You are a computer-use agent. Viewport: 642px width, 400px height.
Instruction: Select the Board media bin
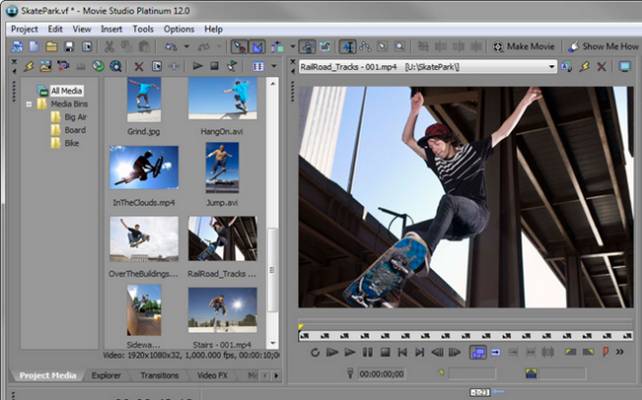coord(75,130)
